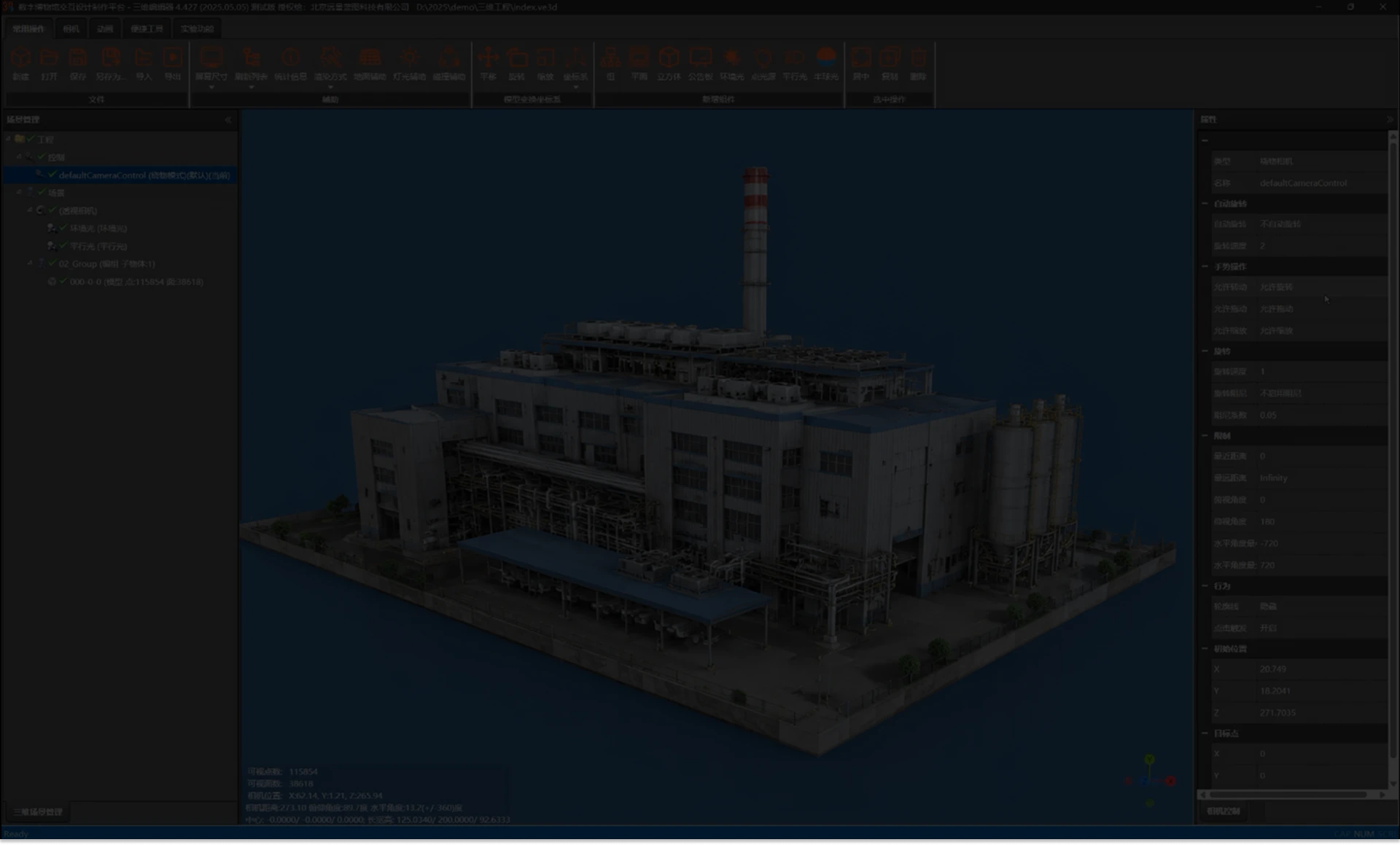This screenshot has width=1400, height=845.
Task: Toggle checkmark of 02_Group tree item
Action: pyautogui.click(x=52, y=263)
